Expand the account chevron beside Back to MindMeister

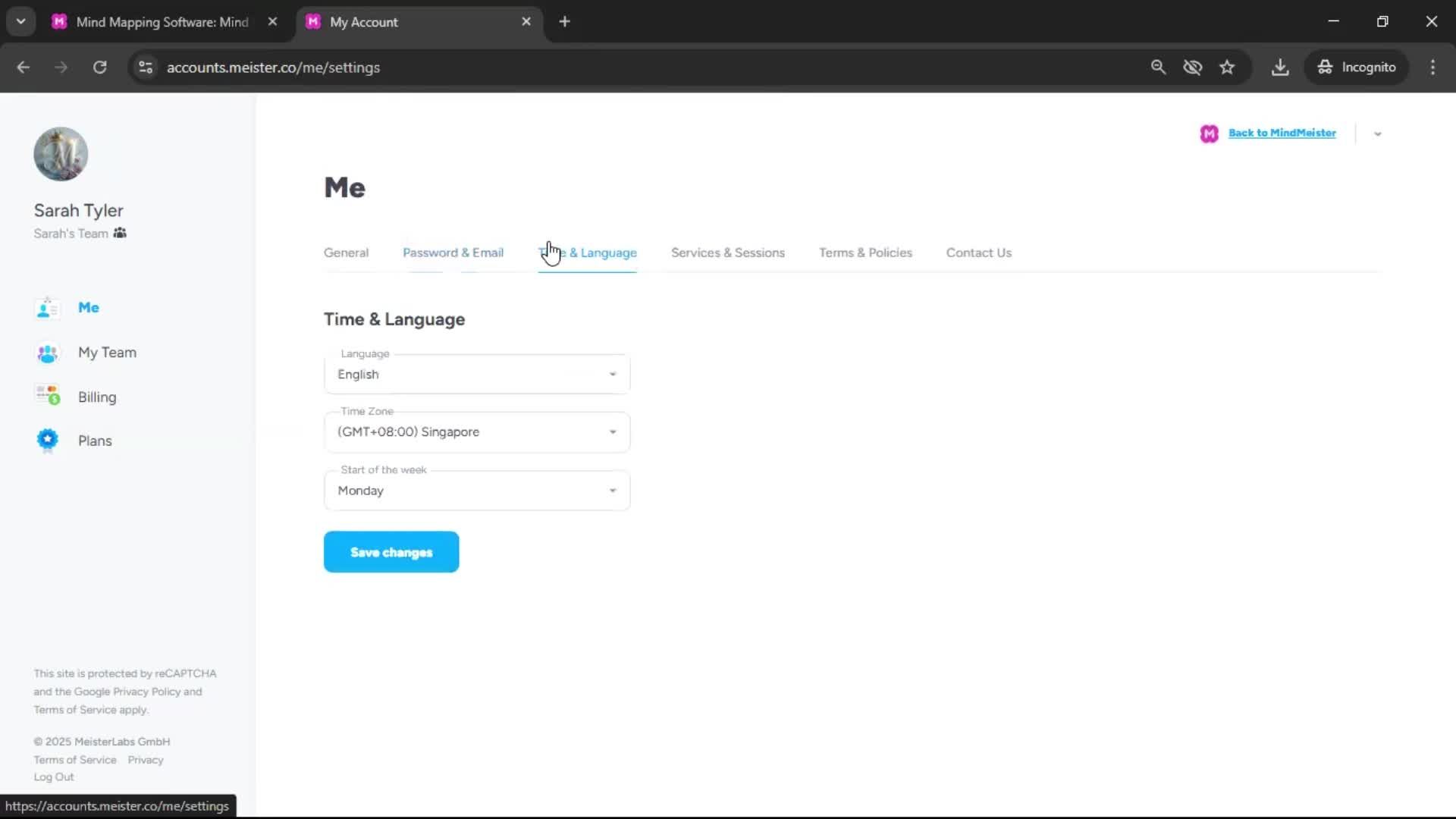coord(1378,134)
